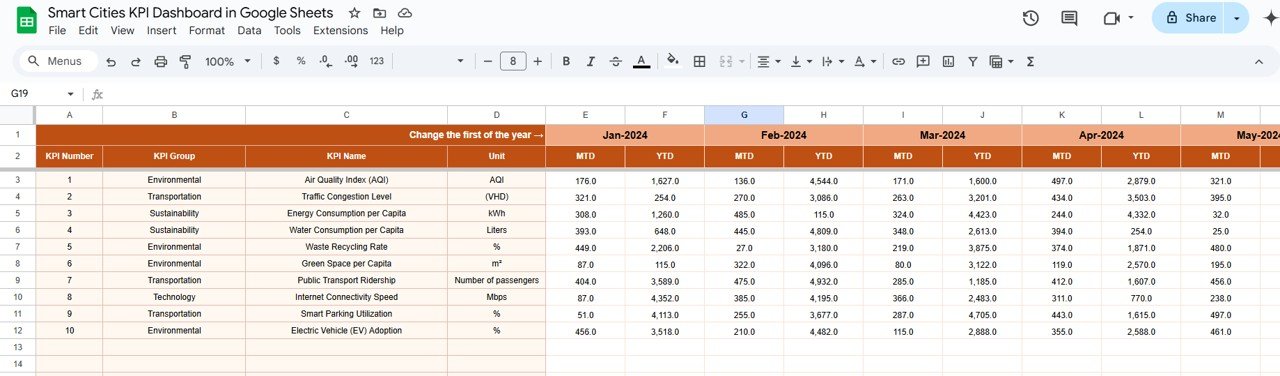Apply percent format to cell
Image resolution: width=1280 pixels, height=376 pixels.
coord(301,61)
